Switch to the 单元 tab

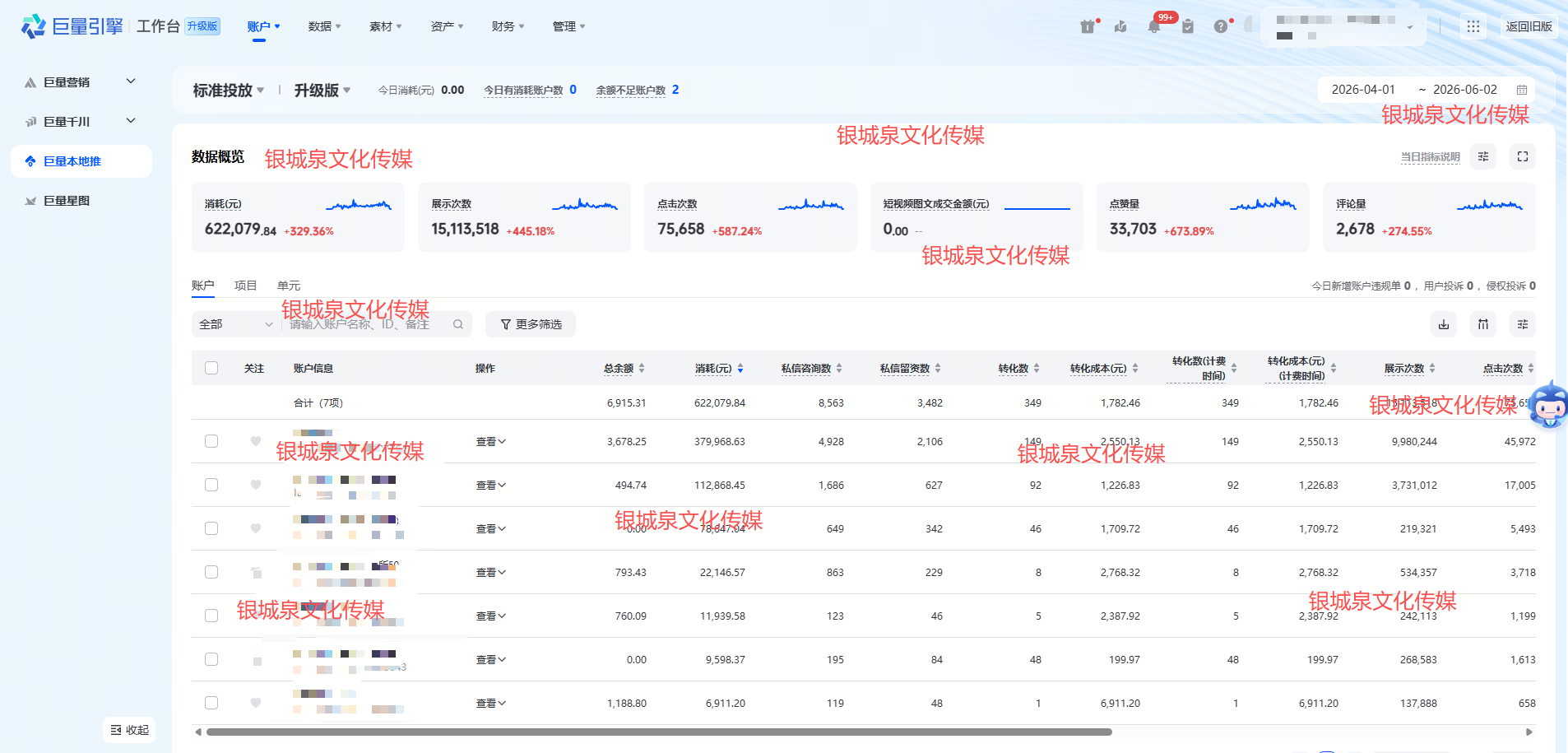[x=289, y=286]
